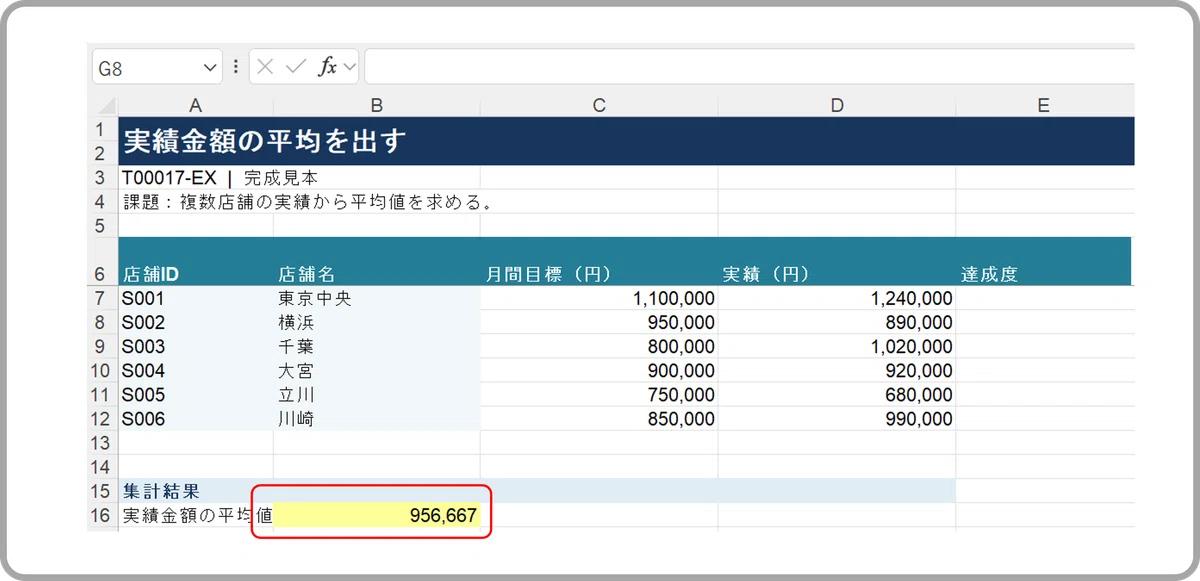This screenshot has width=1200, height=581.
Task: Click target value 850,000
Action: (x=599, y=419)
